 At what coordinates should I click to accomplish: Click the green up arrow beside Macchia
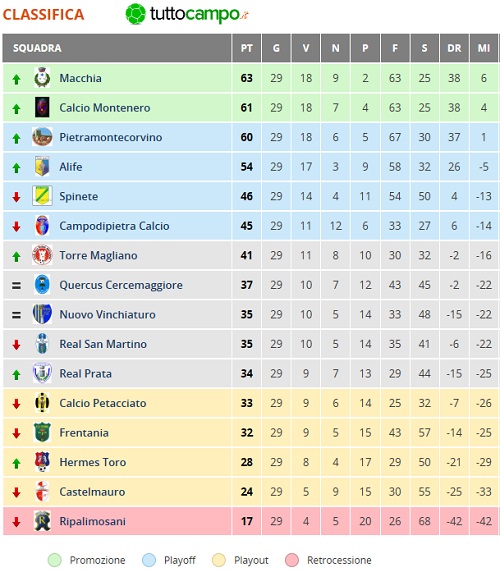coord(16,79)
